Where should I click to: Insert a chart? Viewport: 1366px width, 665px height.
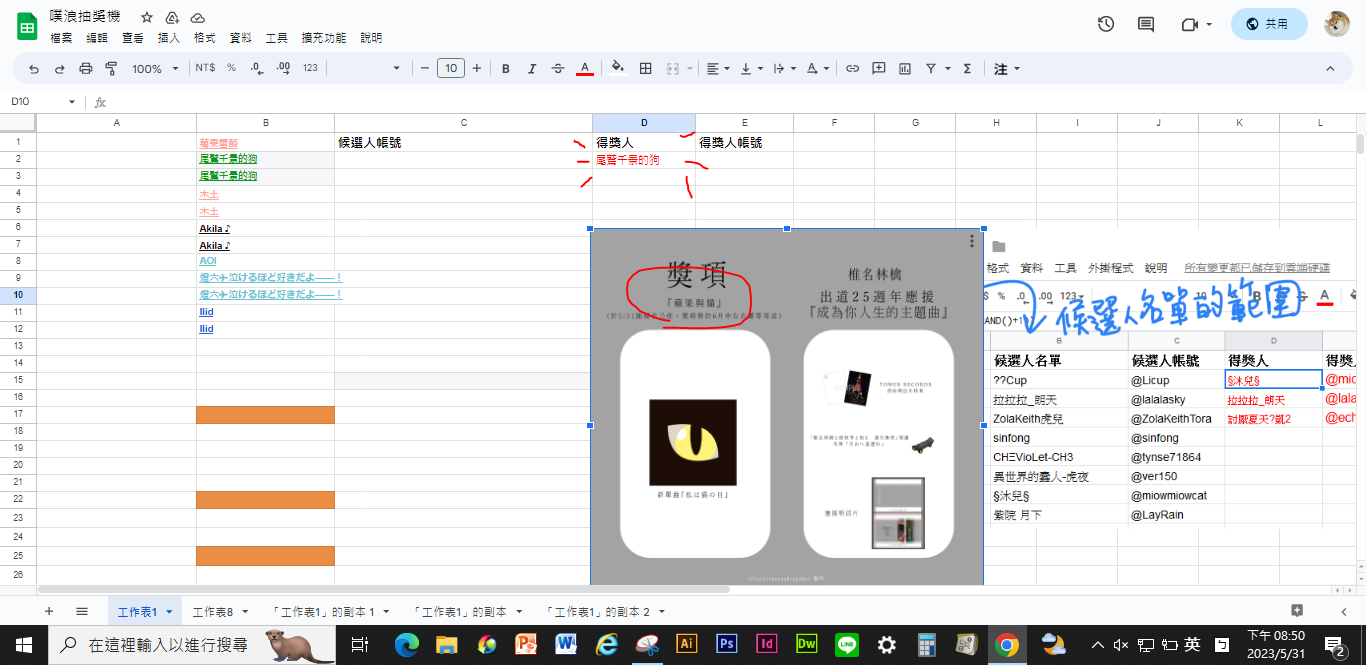(x=905, y=69)
